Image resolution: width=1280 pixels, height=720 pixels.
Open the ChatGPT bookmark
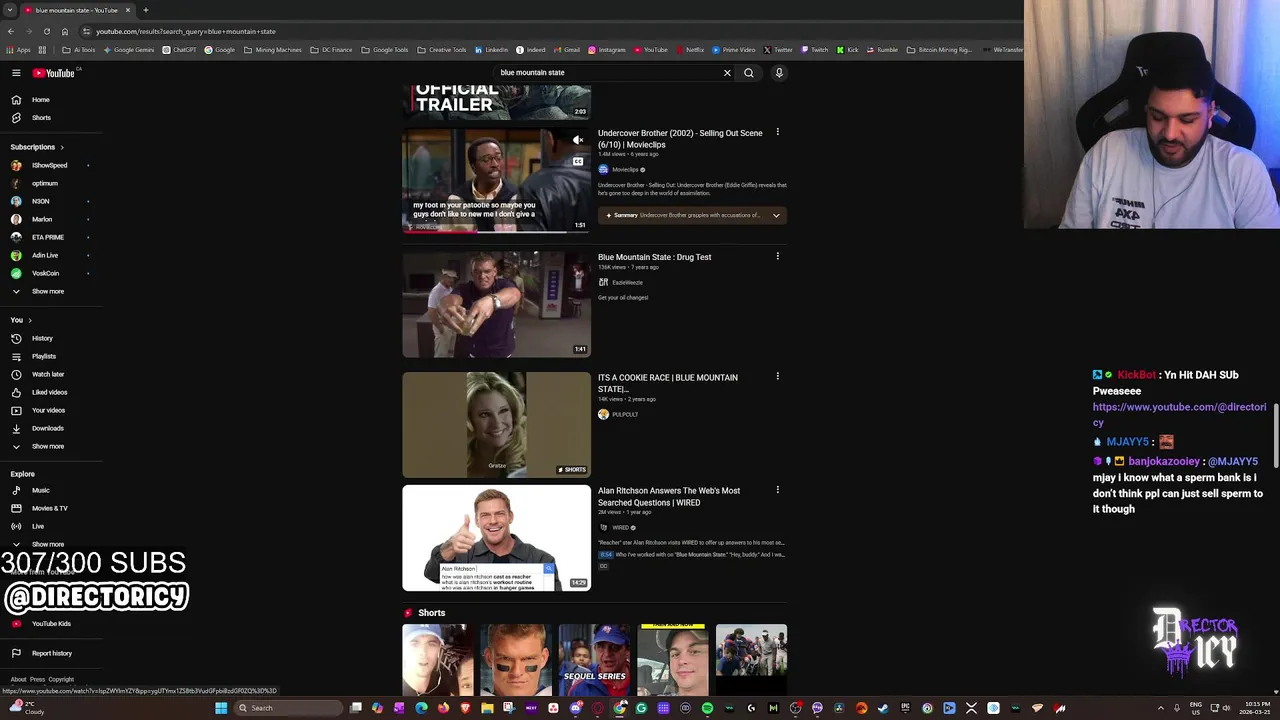(x=179, y=50)
